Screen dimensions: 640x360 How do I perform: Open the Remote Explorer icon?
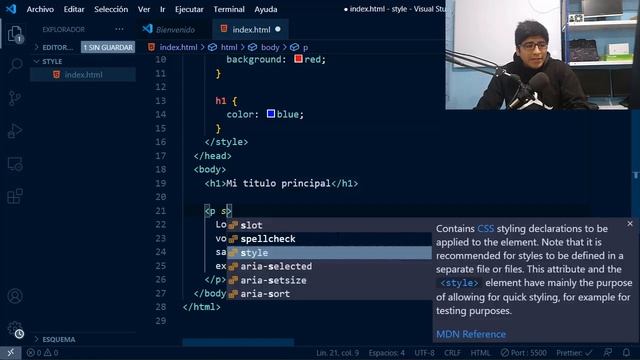15,164
